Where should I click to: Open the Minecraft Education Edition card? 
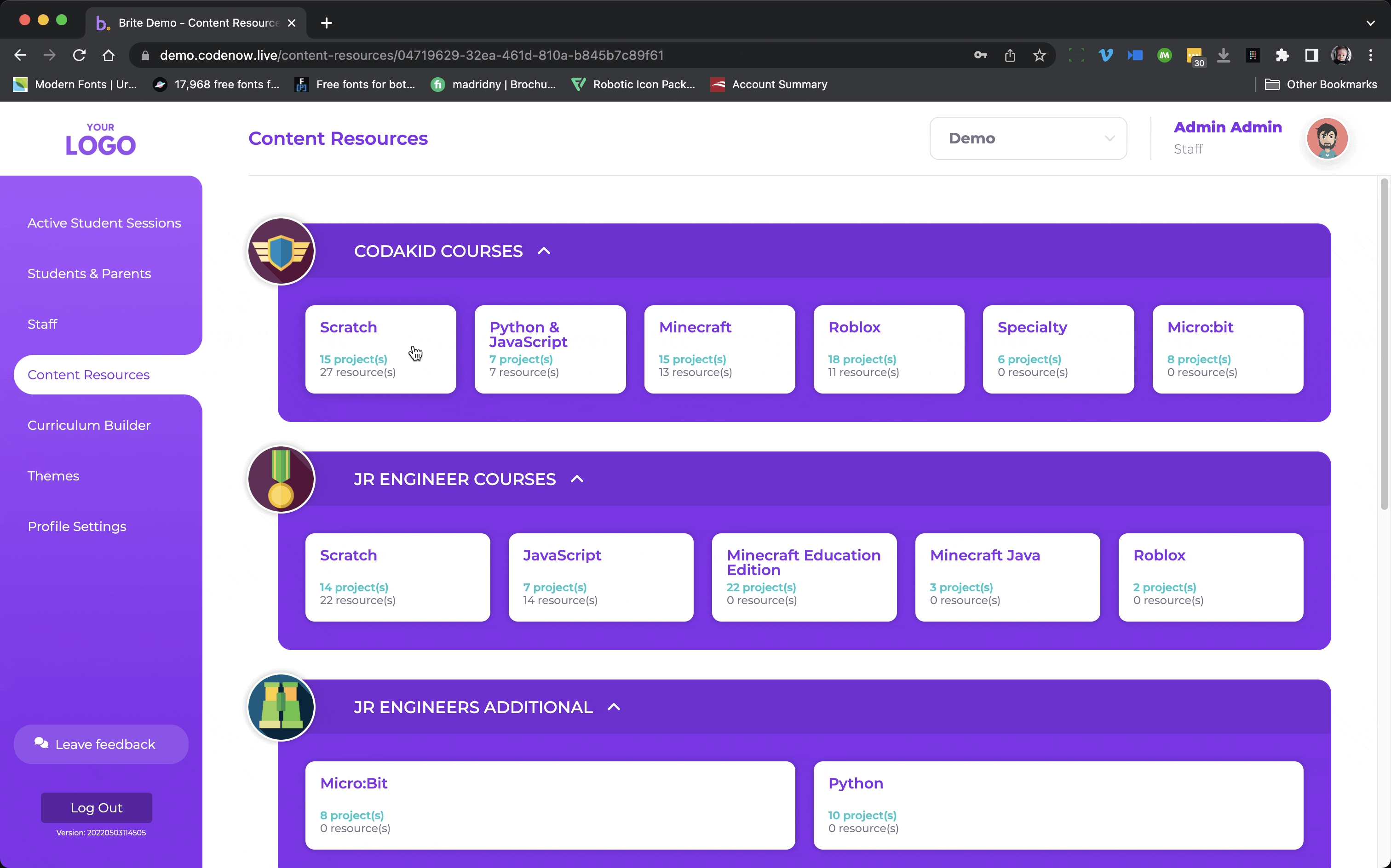tap(804, 577)
